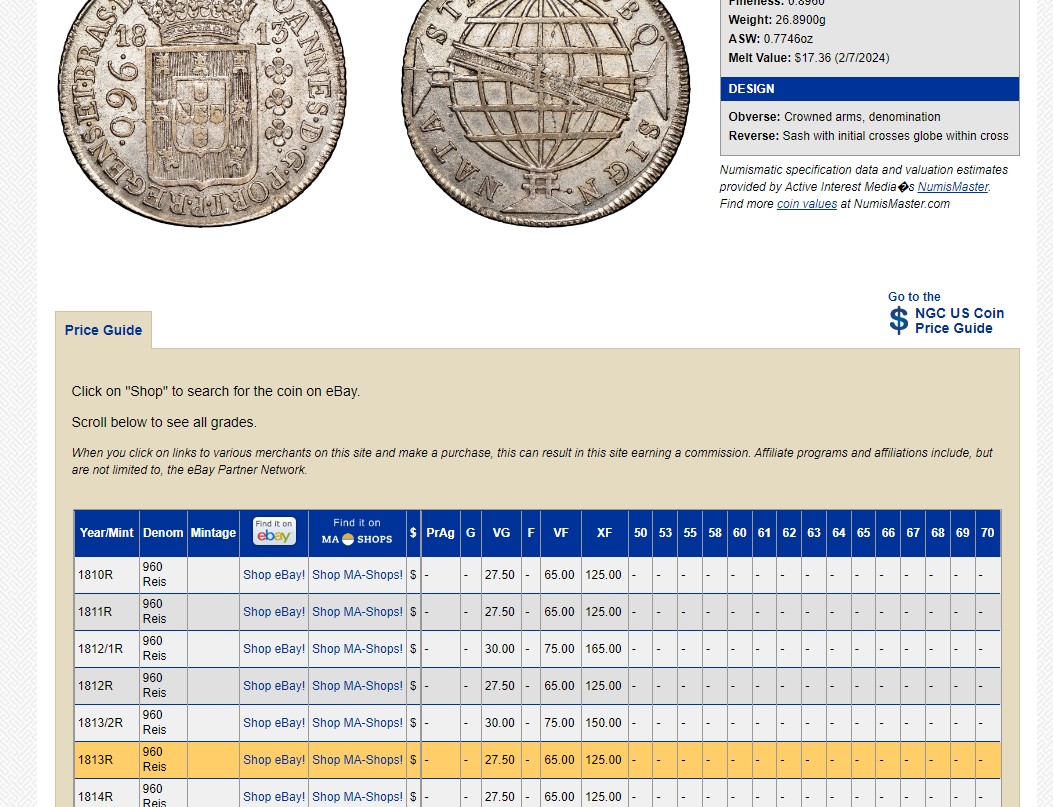Shop MA-Shops for highlighted 1813R coin
This screenshot has width=1053, height=807.
(x=357, y=760)
